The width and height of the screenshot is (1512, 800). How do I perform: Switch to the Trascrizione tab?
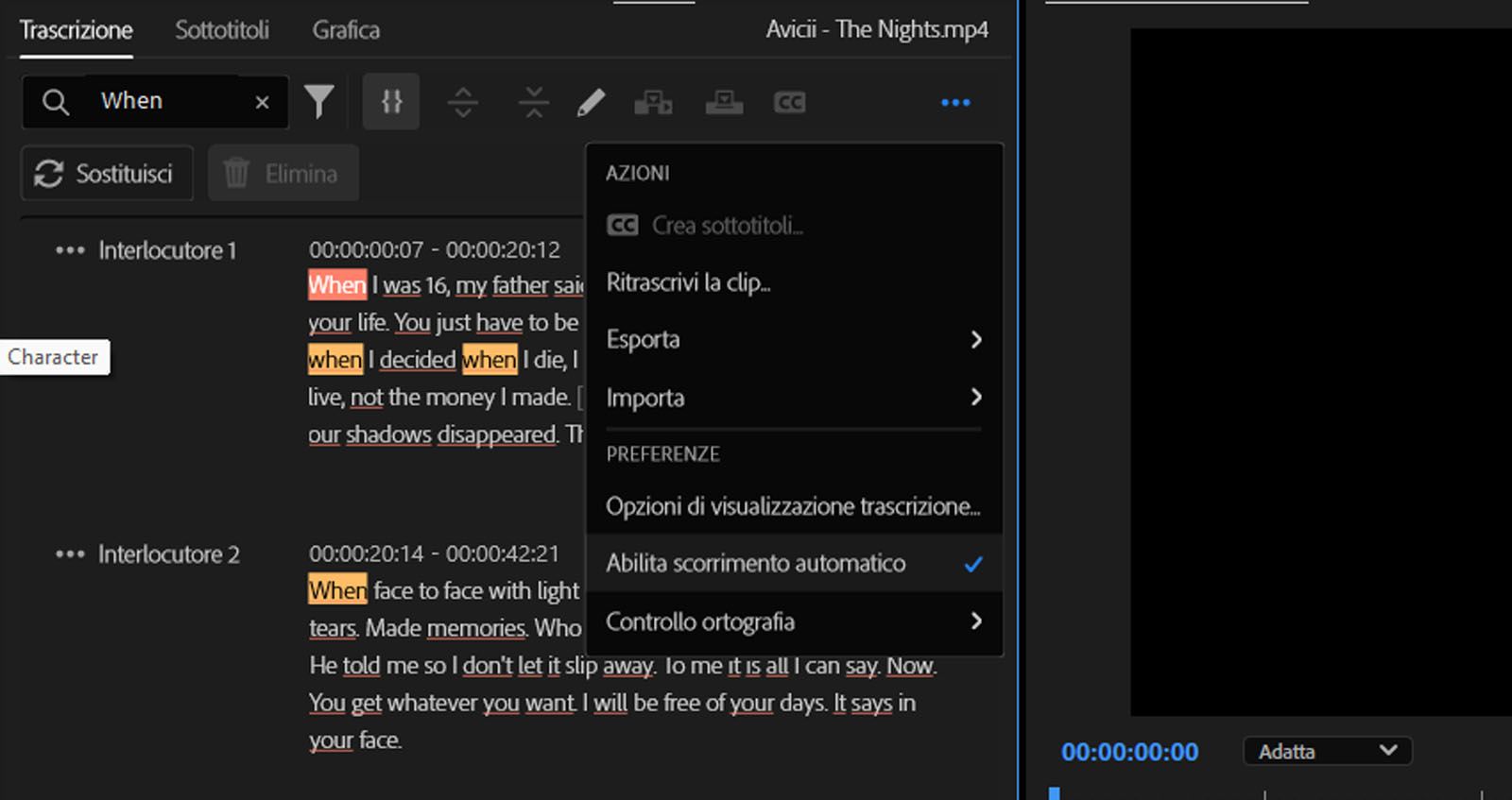pyautogui.click(x=76, y=30)
